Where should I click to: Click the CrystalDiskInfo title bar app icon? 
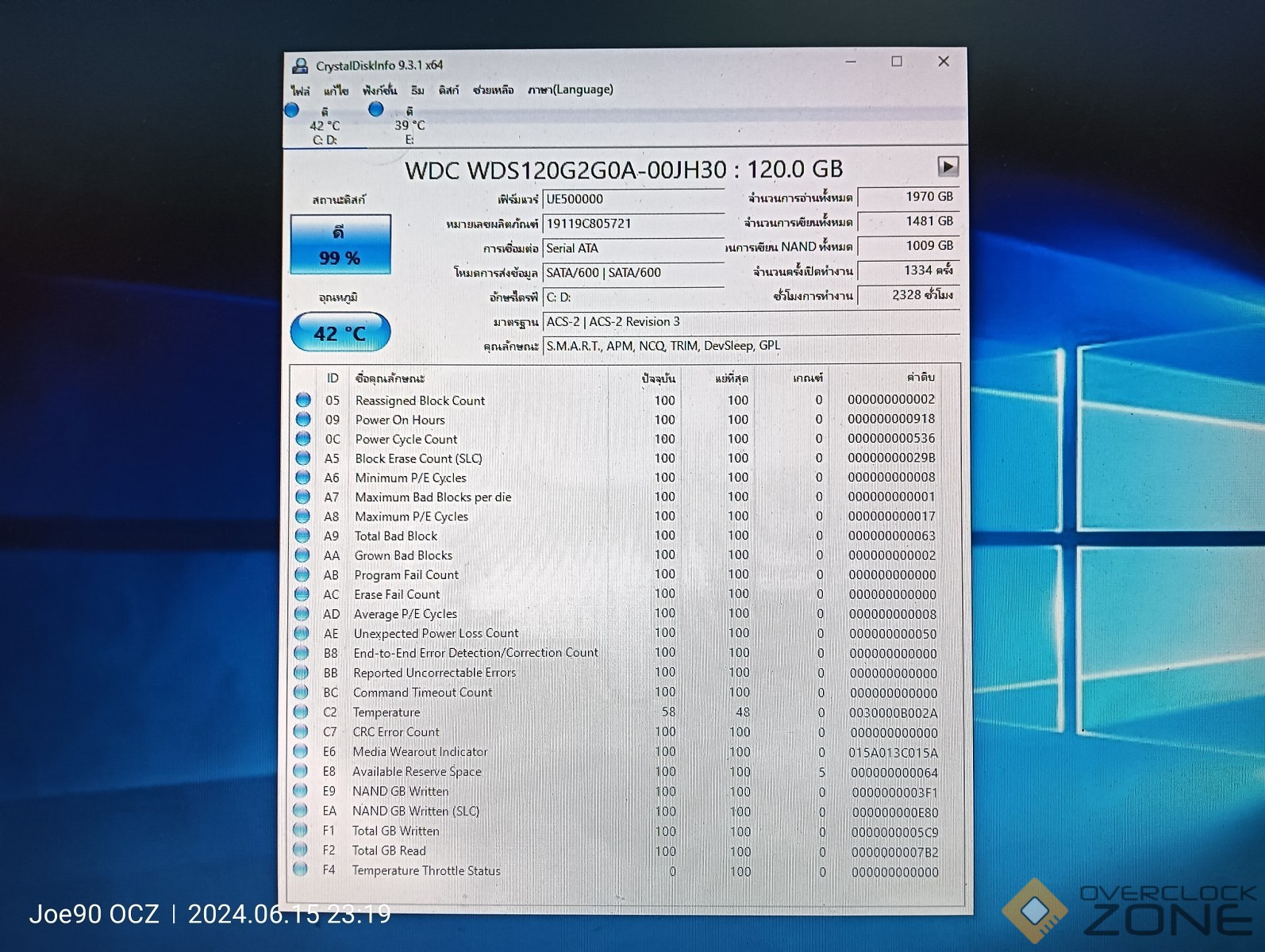coord(301,66)
